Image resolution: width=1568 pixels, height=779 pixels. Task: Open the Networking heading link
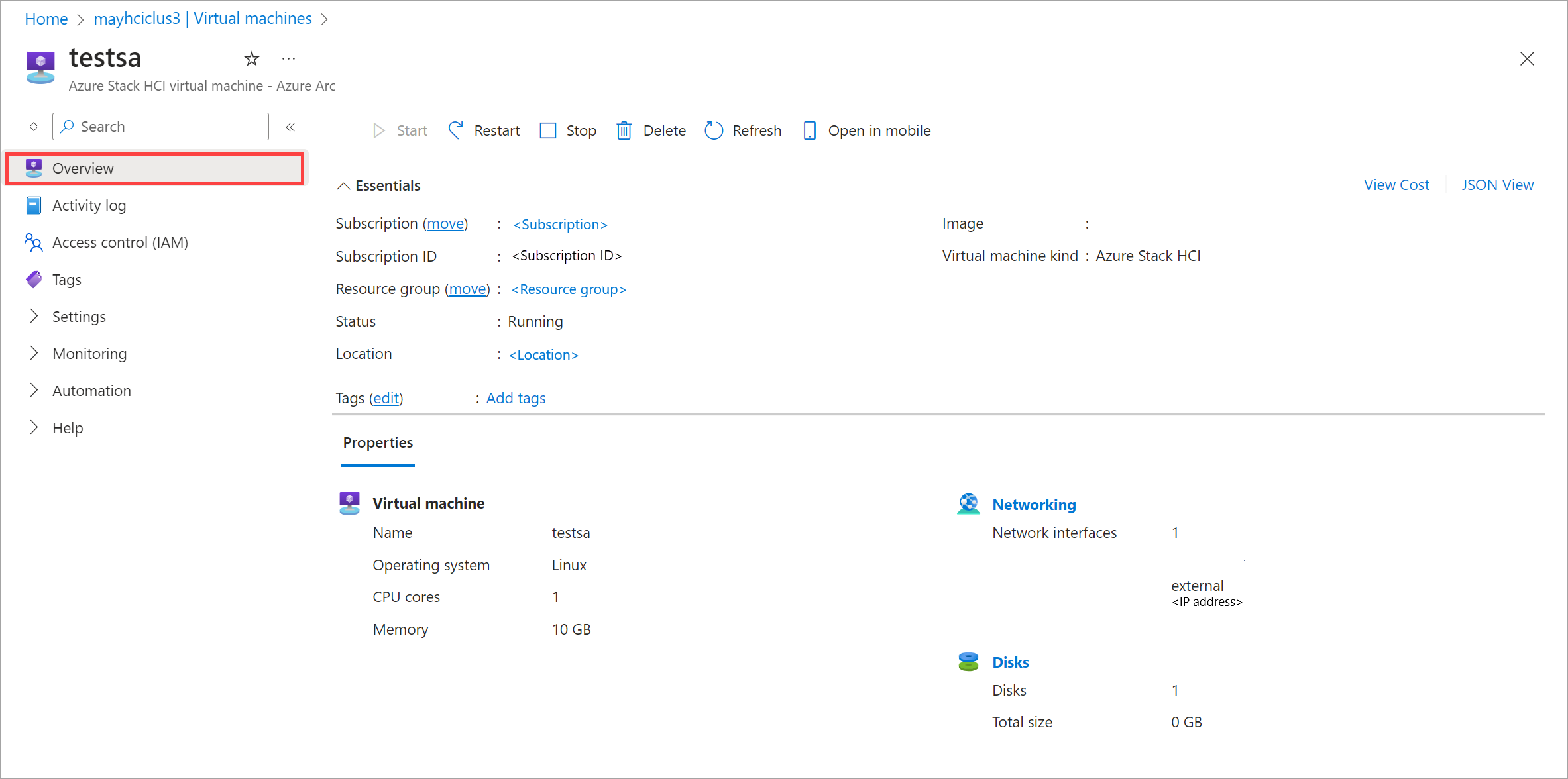[x=1034, y=505]
